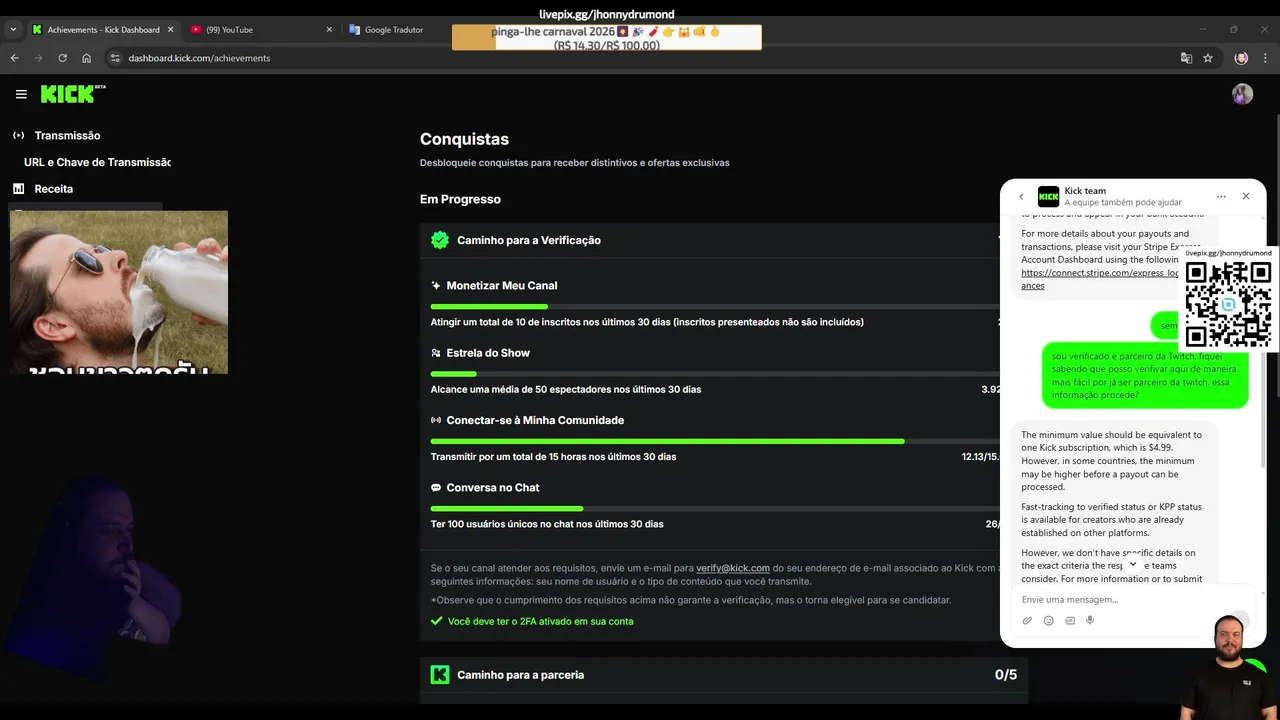The width and height of the screenshot is (1280, 720).
Task: Open the Stripe express login link
Action: coord(1100,279)
